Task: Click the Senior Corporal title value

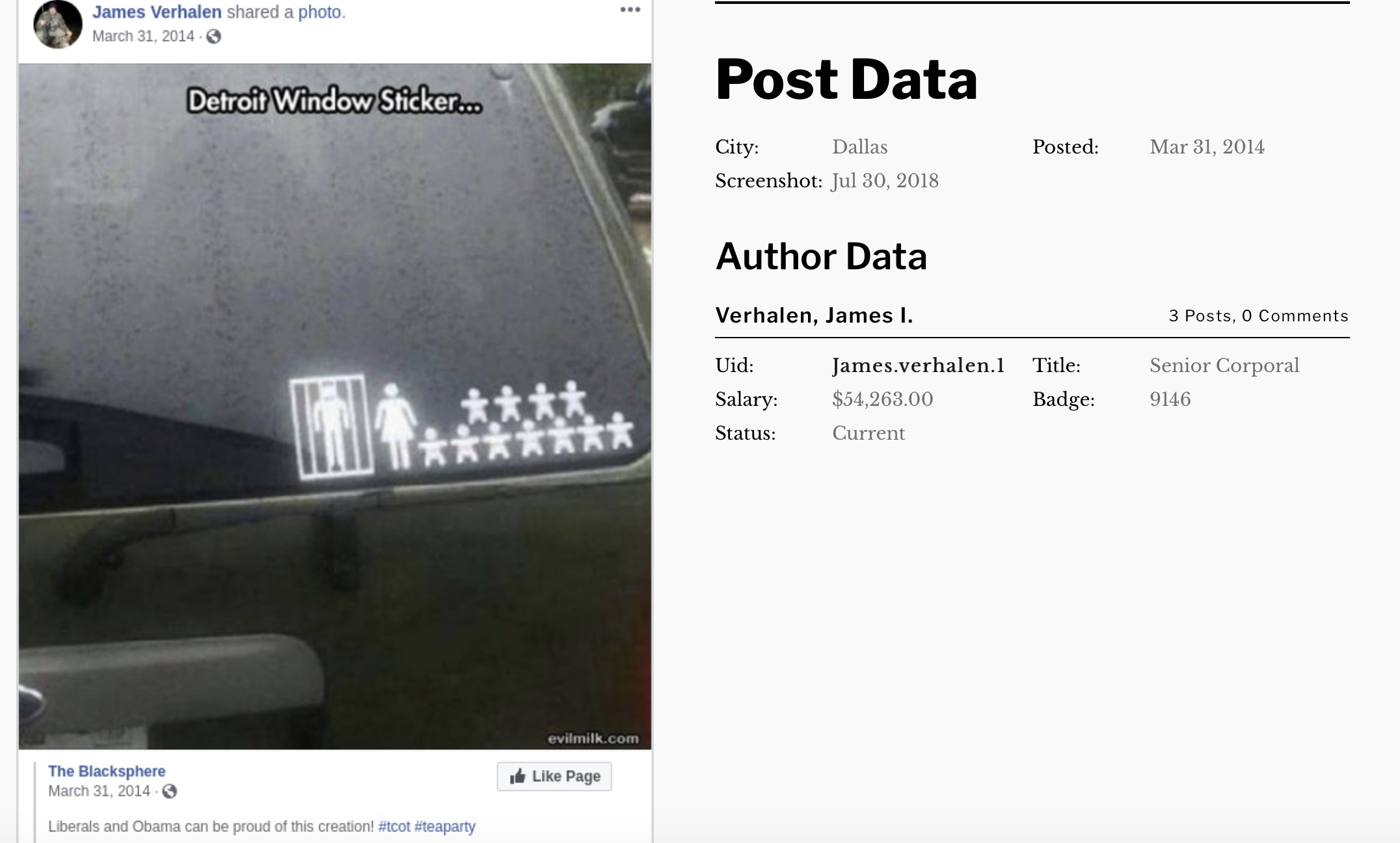Action: coord(1224,366)
